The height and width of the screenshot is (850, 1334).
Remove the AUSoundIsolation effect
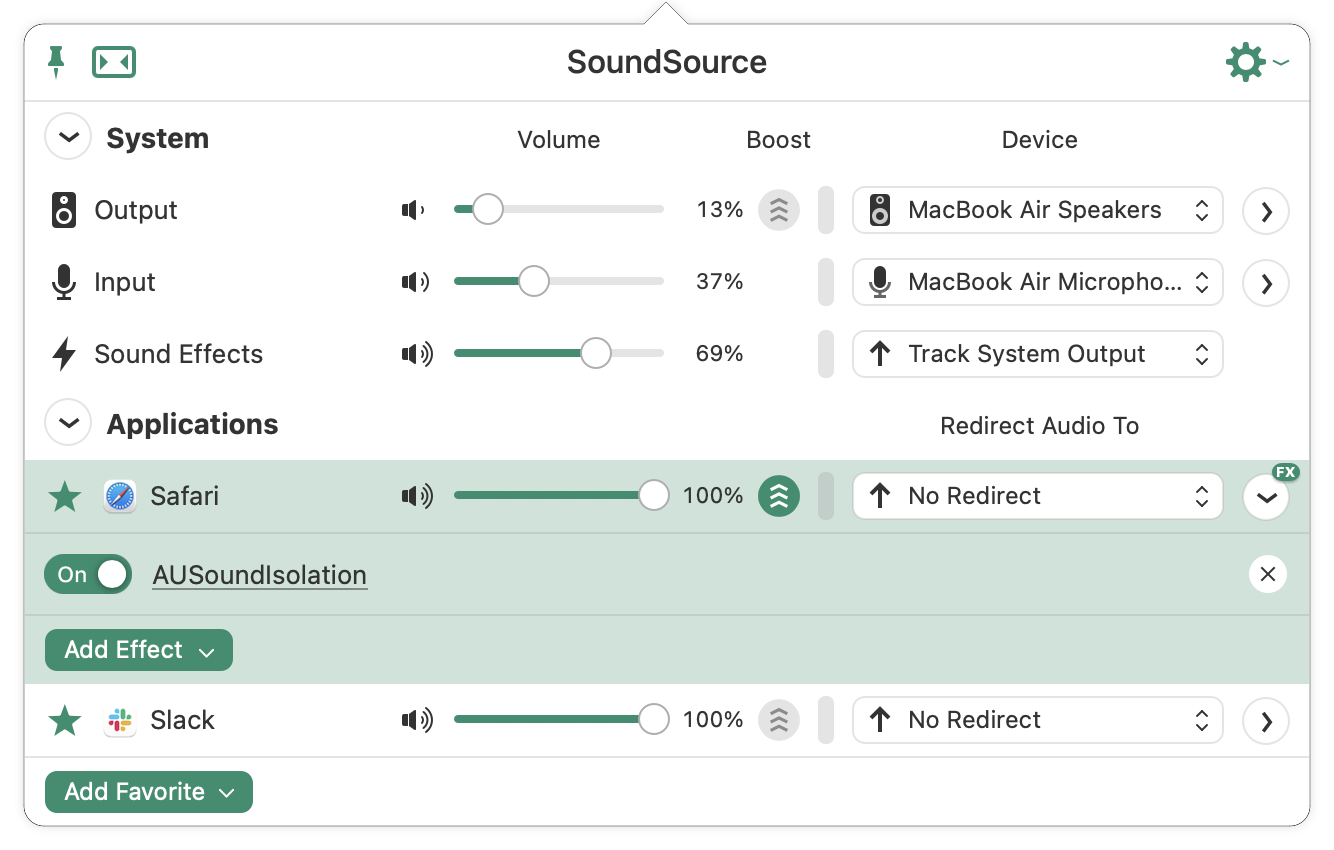click(1268, 574)
